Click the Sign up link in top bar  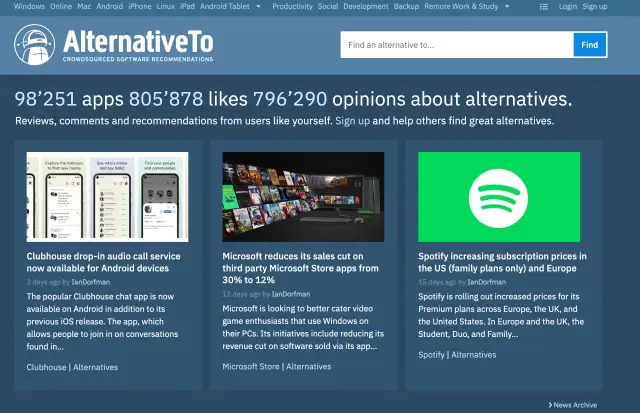point(595,7)
